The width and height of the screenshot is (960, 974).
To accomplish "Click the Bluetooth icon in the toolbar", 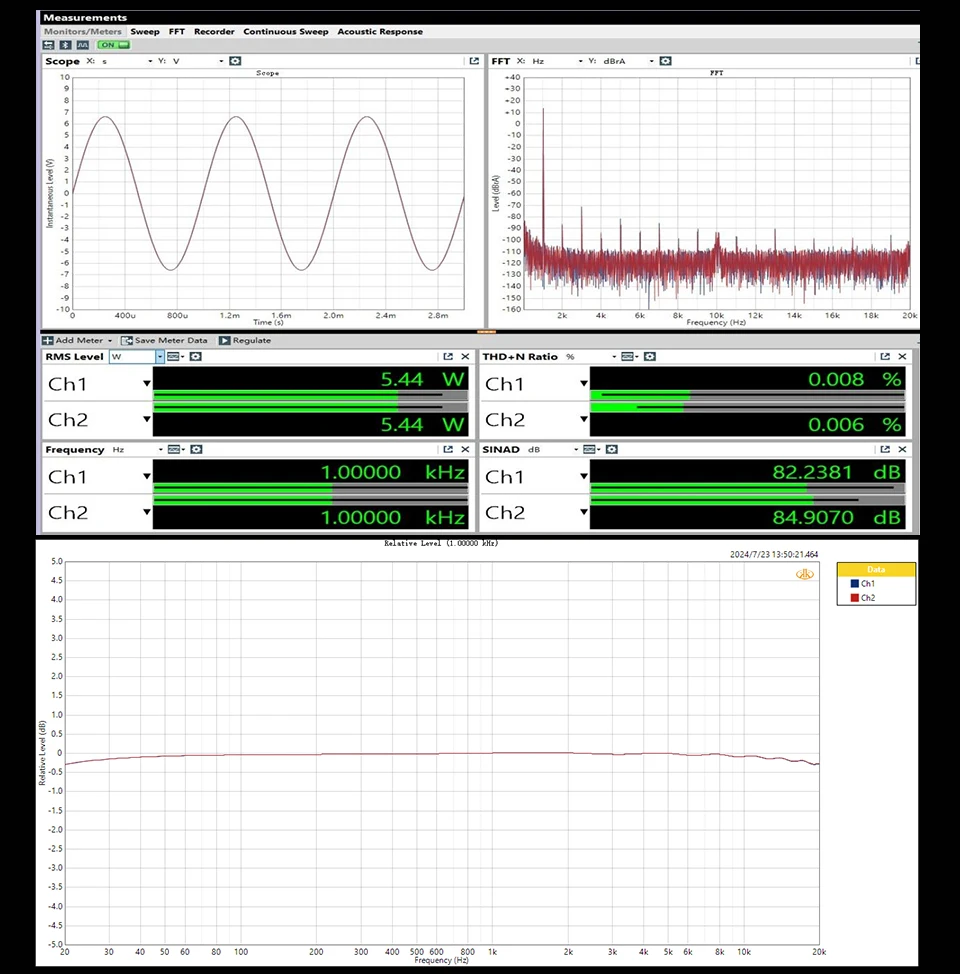I will 65,45.
